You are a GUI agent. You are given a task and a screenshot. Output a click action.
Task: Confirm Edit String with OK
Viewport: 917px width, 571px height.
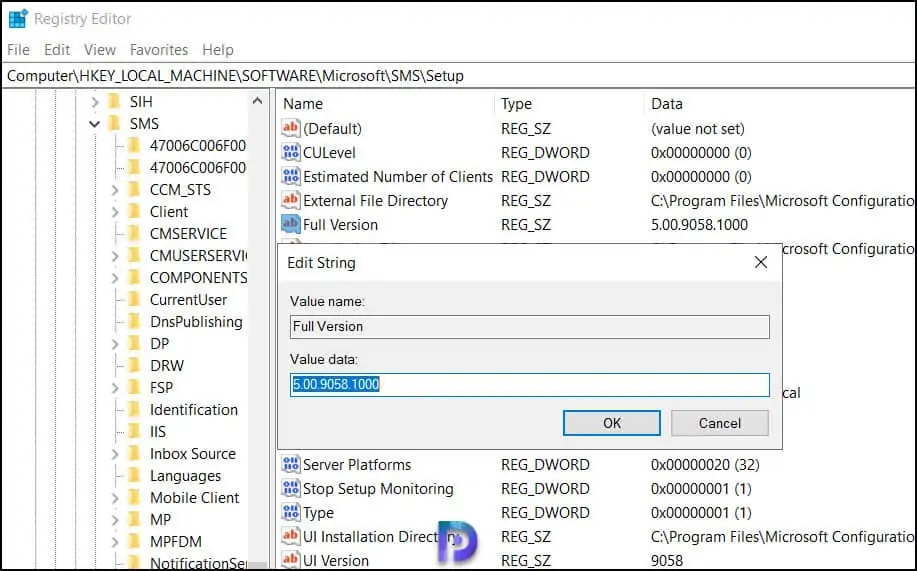coord(612,423)
